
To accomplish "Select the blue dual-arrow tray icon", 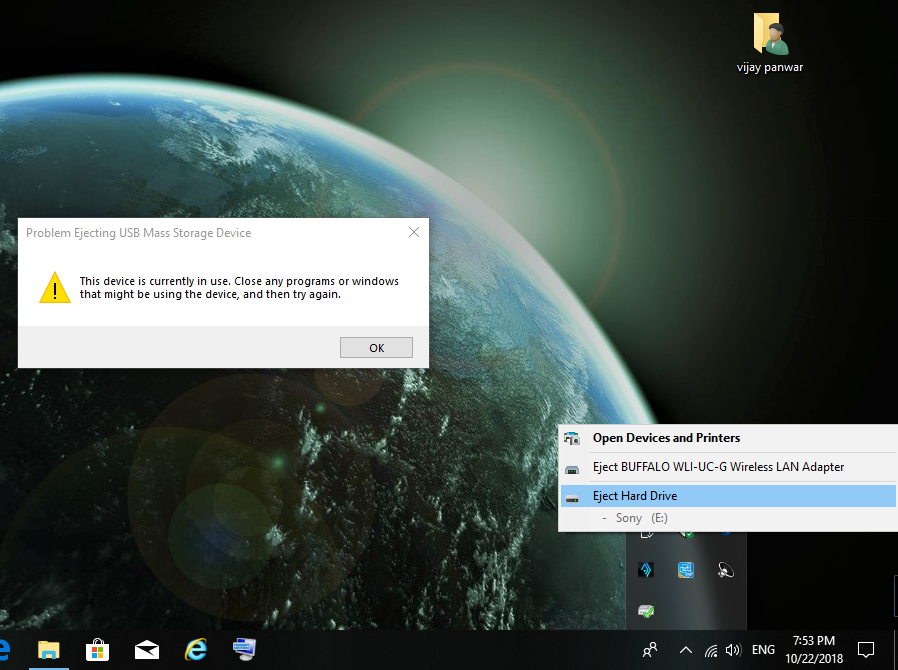I will (x=646, y=570).
